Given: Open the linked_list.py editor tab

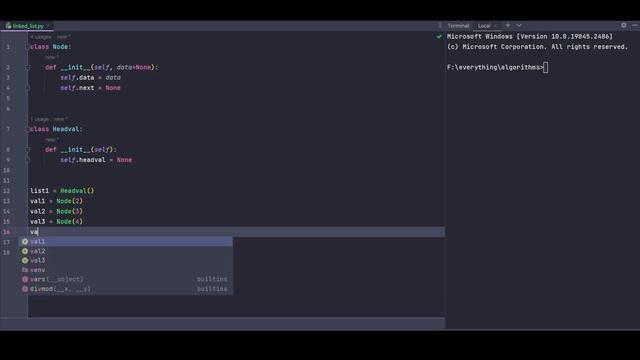Looking at the screenshot, I should click(27, 26).
